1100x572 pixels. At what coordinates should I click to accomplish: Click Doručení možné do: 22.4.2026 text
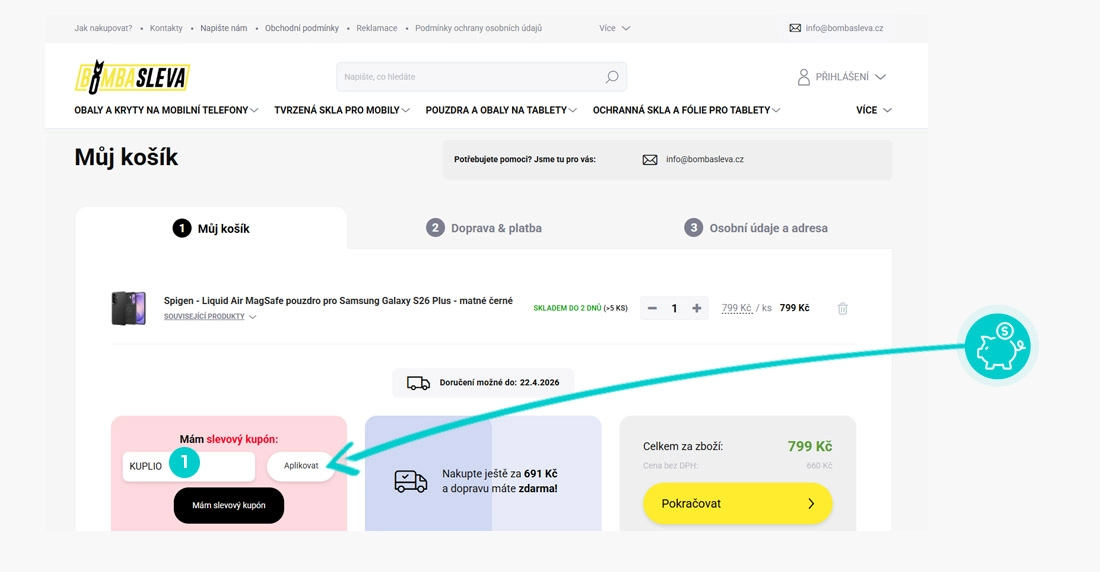pos(499,383)
